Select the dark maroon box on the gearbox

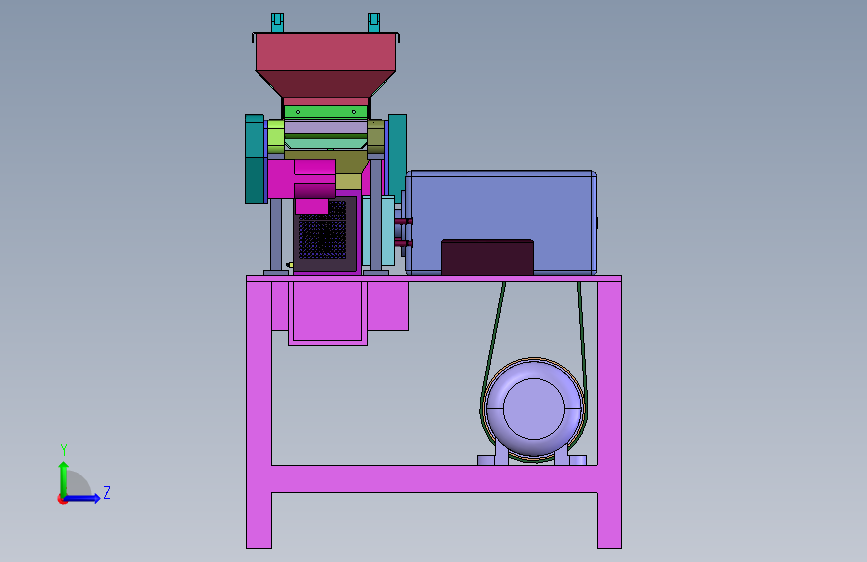click(x=487, y=257)
